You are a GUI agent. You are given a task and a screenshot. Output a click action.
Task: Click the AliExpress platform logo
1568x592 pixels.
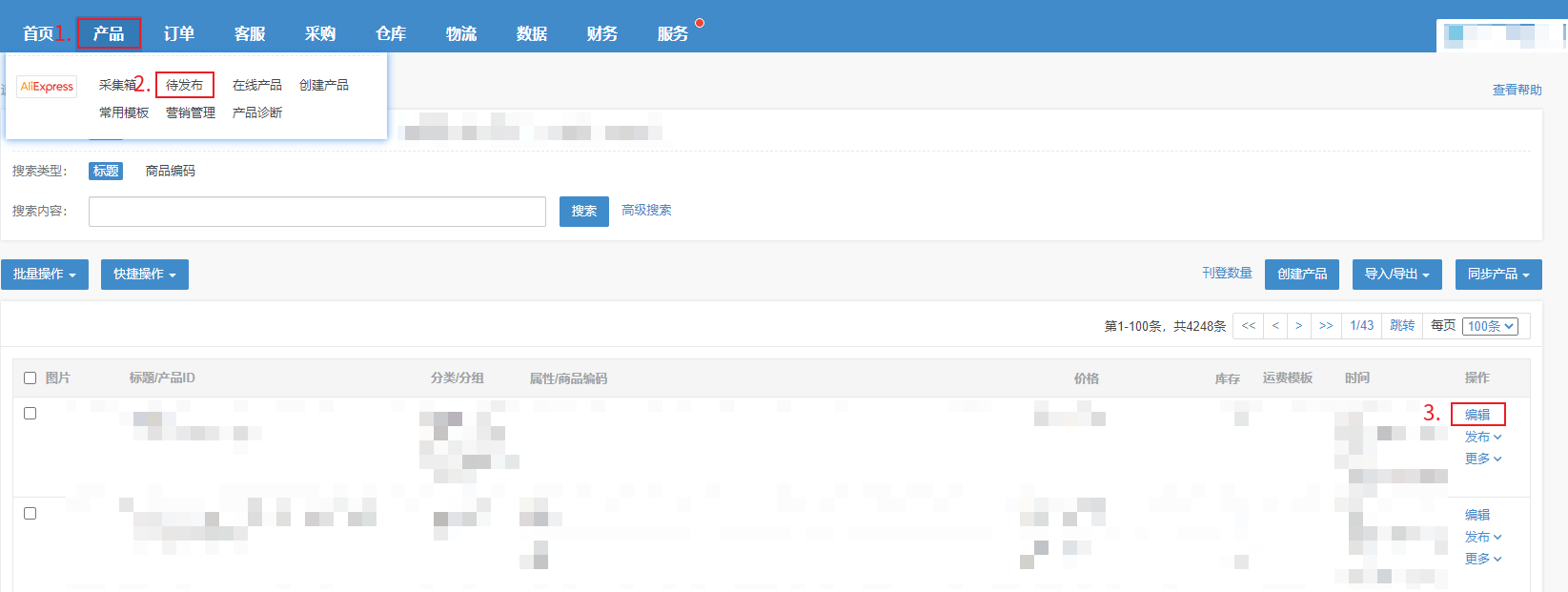pos(47,87)
